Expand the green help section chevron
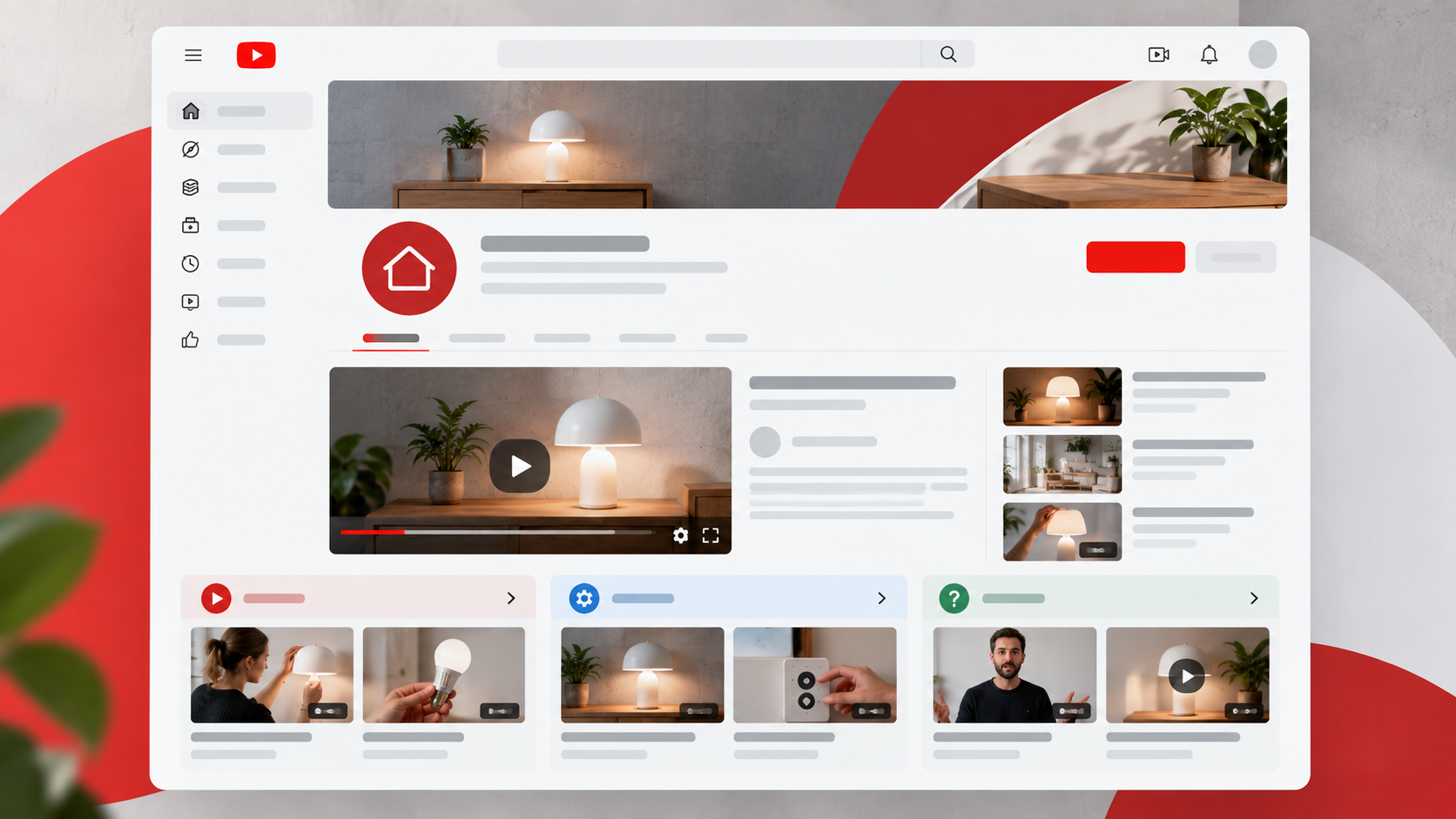 click(x=1254, y=598)
